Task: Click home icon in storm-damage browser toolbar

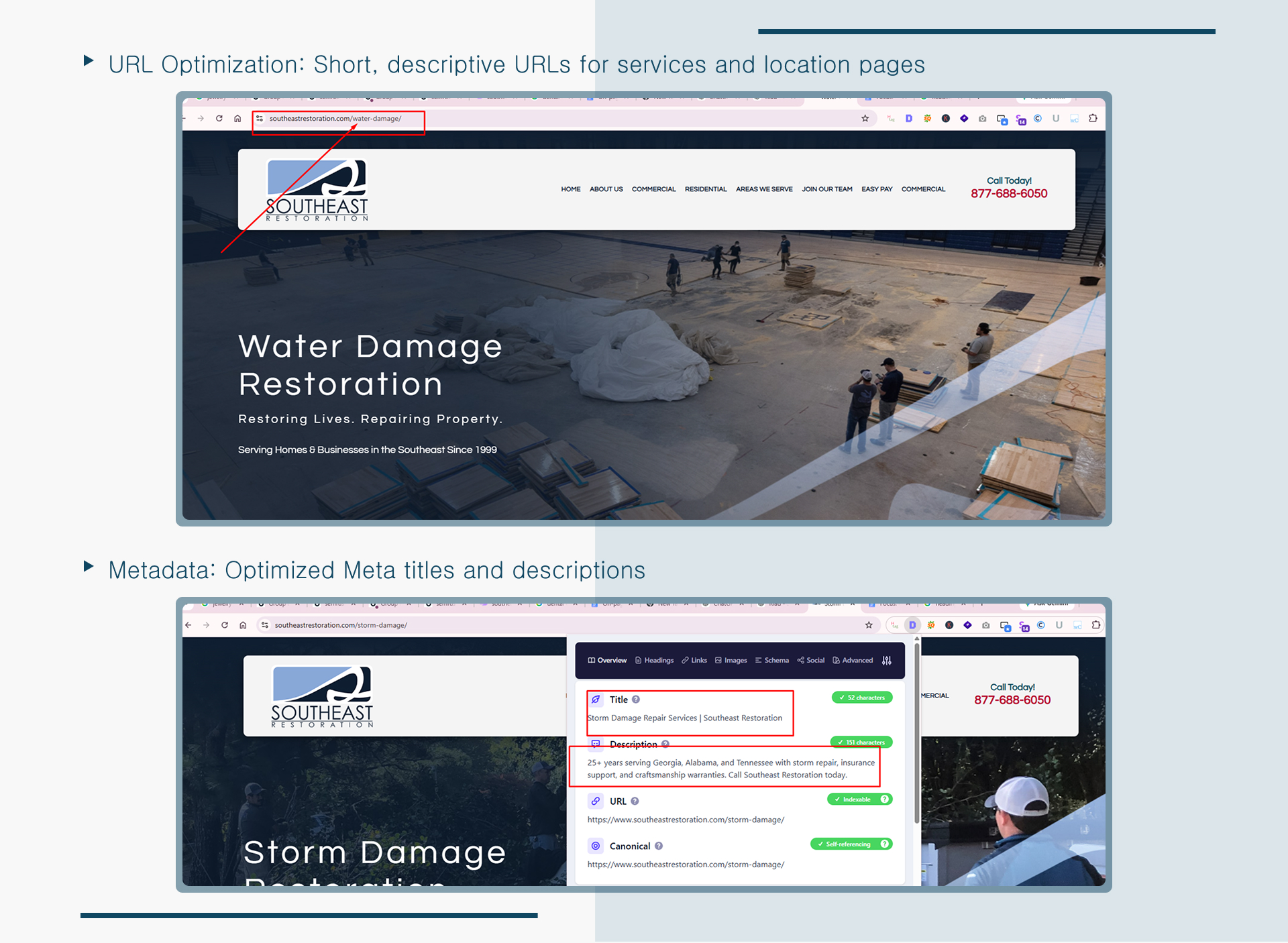Action: [x=243, y=625]
